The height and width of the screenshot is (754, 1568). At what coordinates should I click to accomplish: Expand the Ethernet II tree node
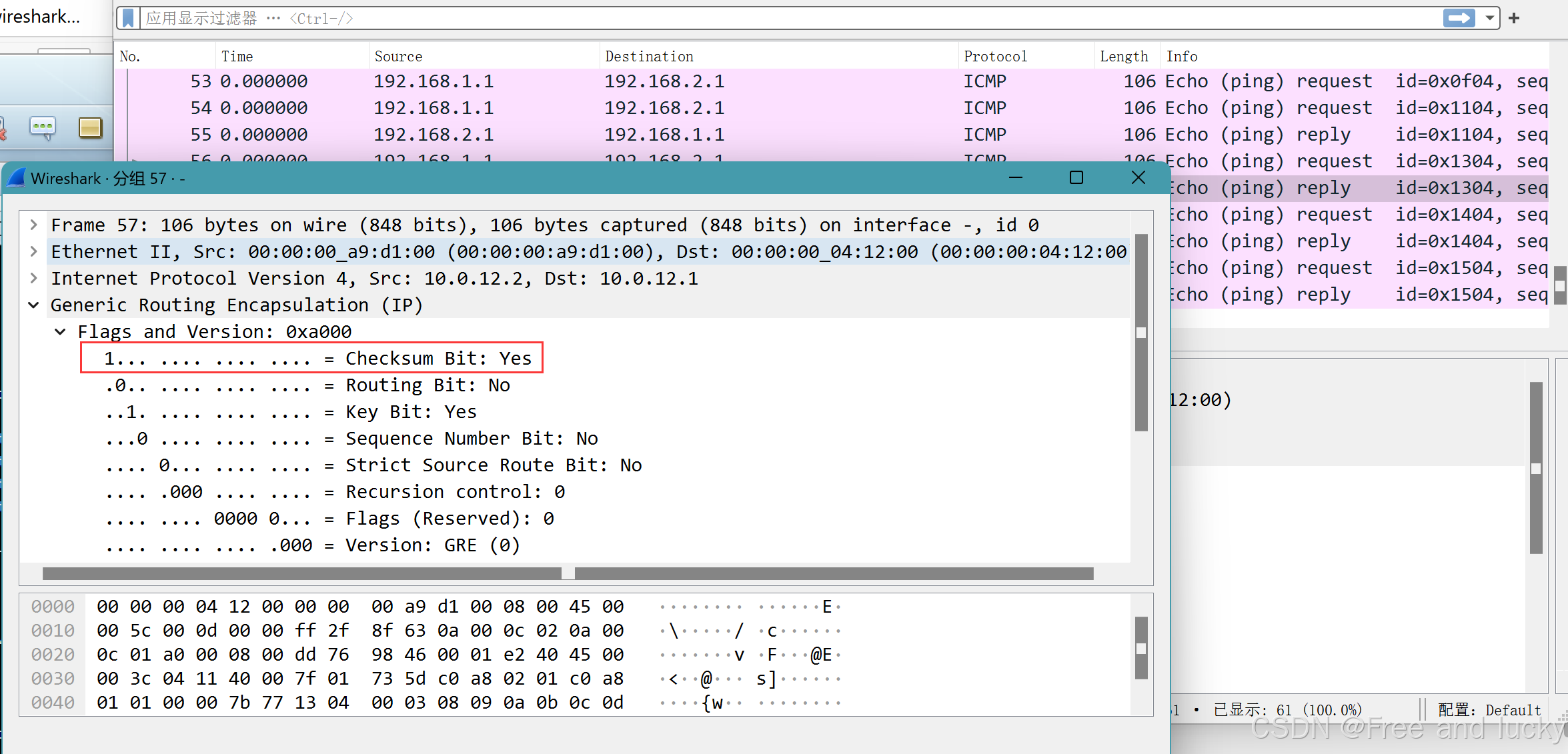point(33,251)
